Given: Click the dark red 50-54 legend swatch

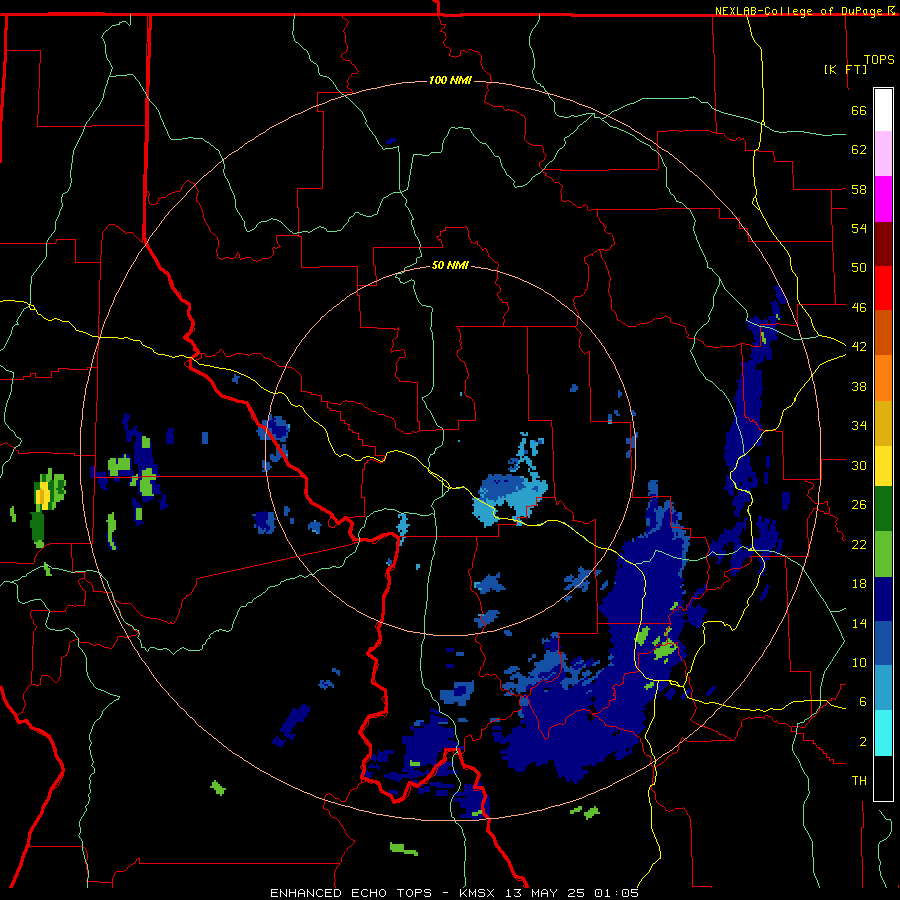Looking at the screenshot, I should [883, 244].
